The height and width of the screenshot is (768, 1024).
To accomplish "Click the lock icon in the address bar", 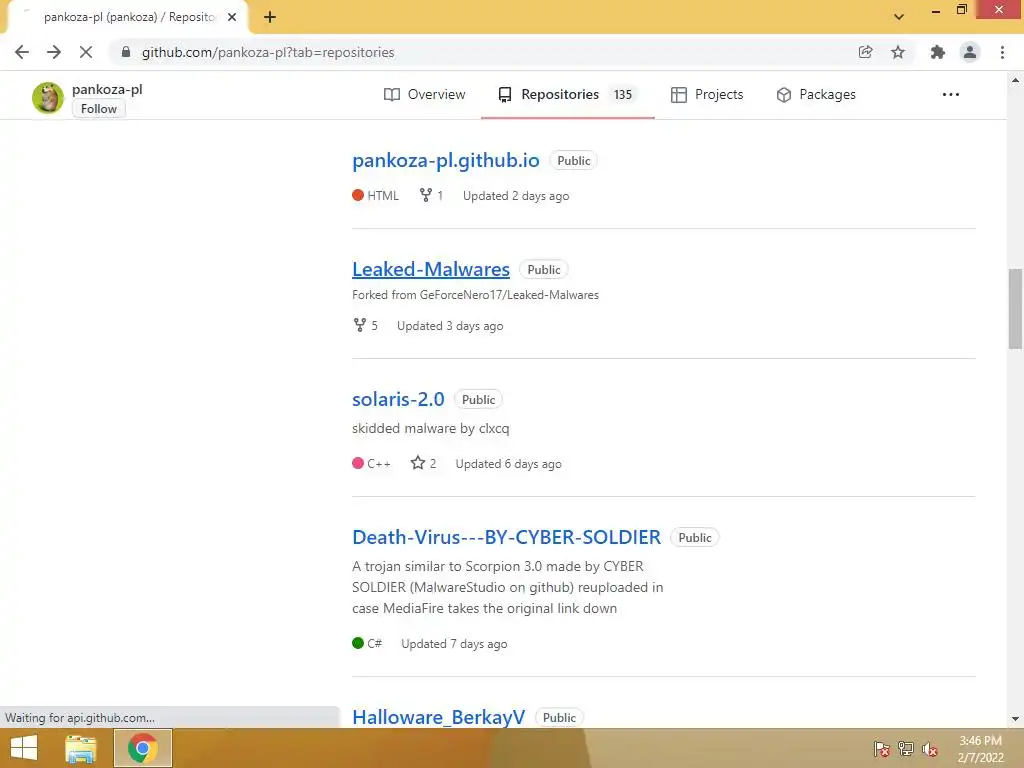I will coord(126,52).
